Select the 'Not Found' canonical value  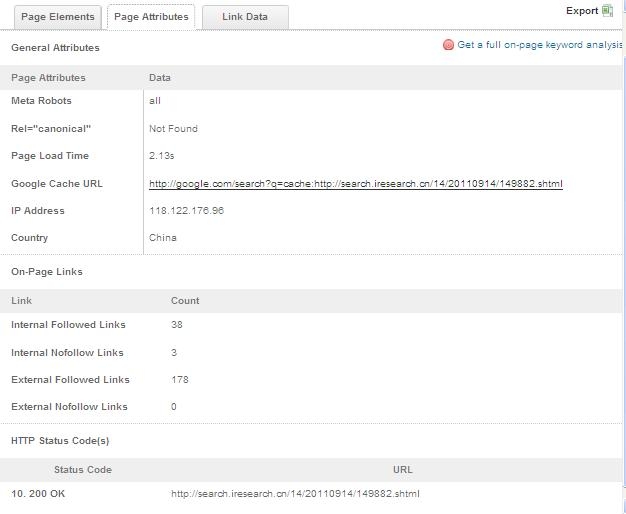click(x=173, y=129)
